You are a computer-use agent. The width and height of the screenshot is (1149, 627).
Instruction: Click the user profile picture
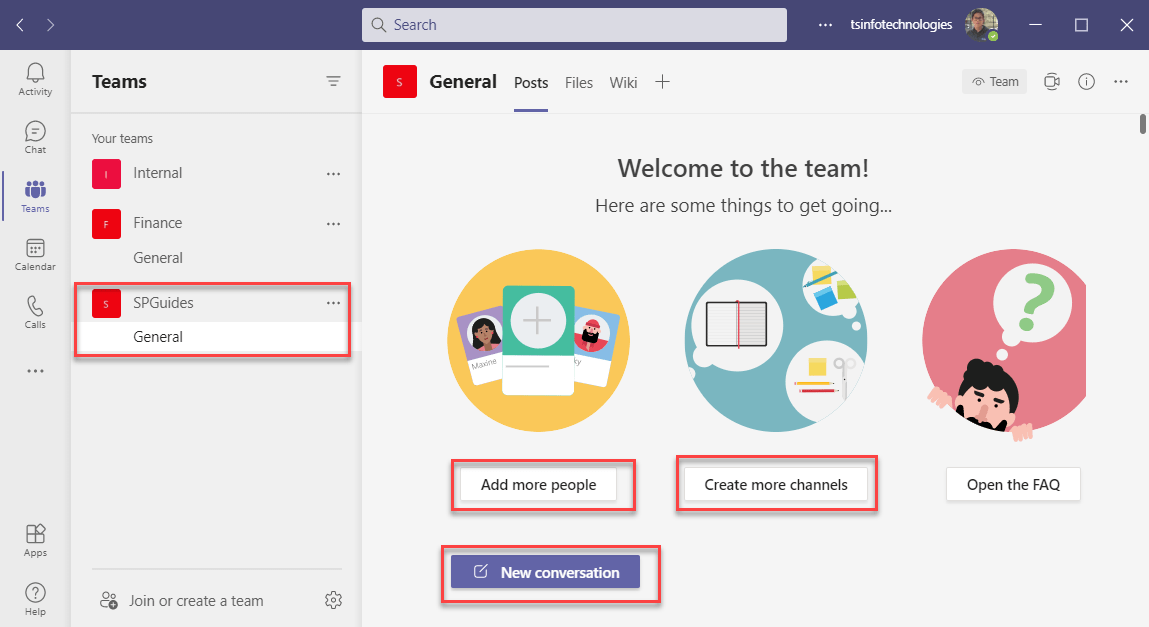tap(981, 25)
